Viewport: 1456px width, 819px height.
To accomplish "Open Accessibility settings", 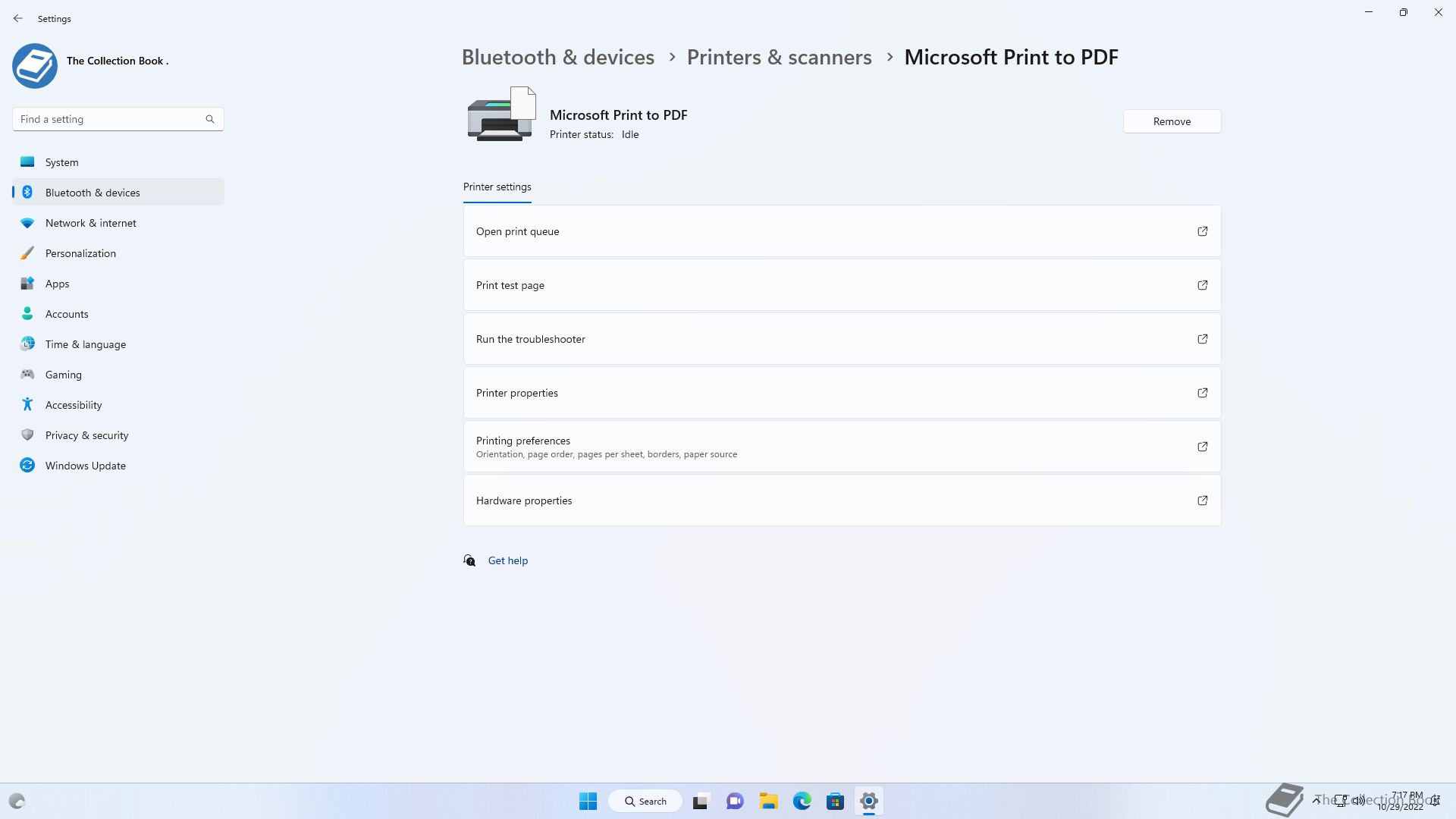I will click(118, 404).
